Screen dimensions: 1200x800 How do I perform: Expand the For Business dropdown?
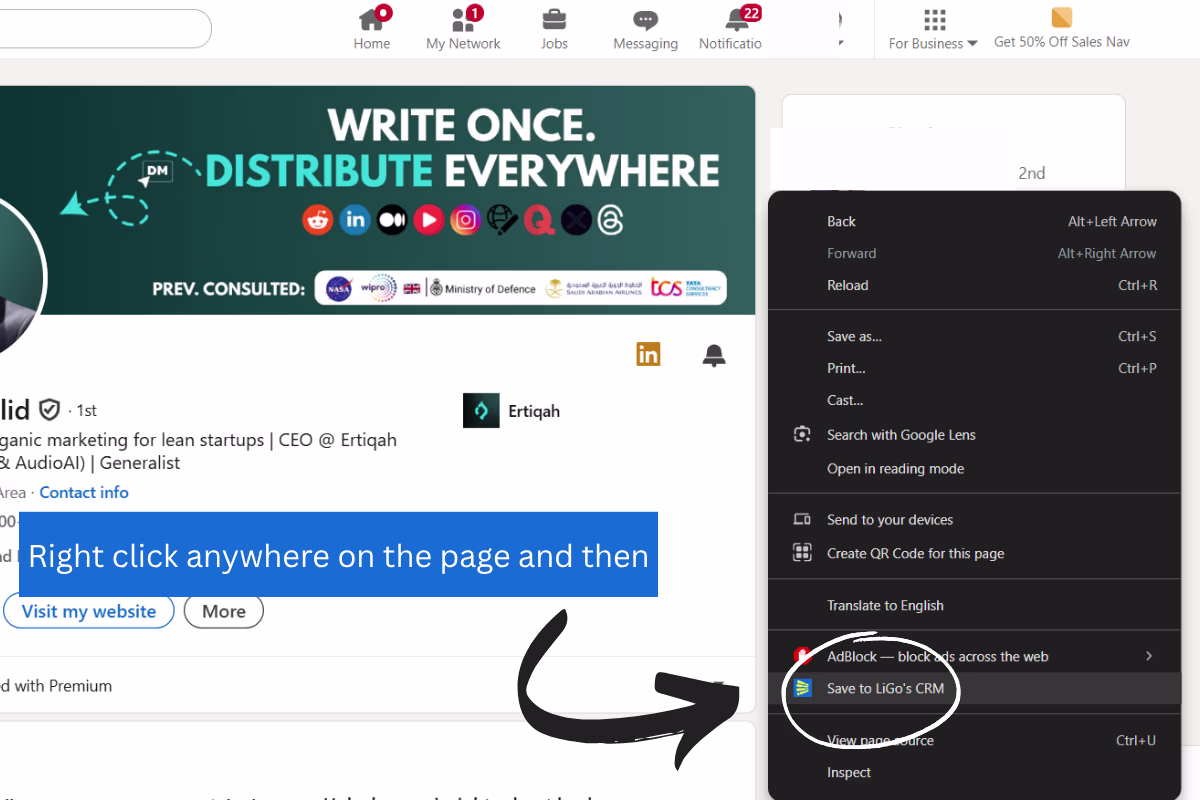(932, 30)
